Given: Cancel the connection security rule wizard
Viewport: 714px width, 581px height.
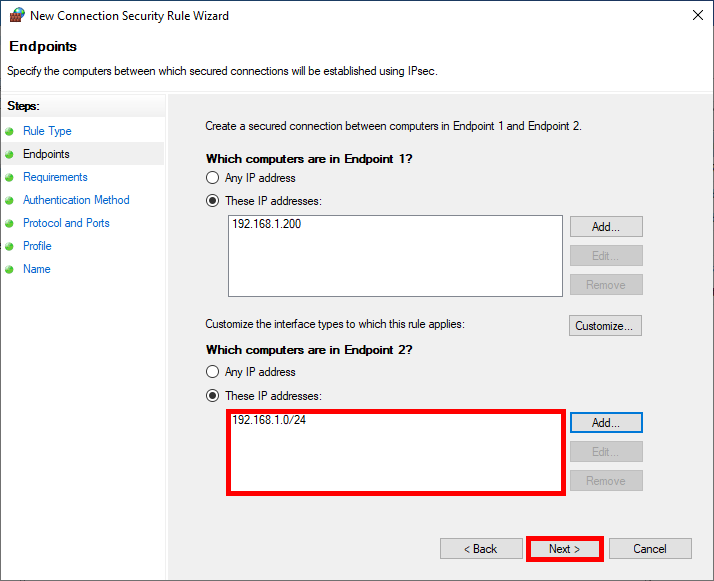Looking at the screenshot, I should pos(650,549).
